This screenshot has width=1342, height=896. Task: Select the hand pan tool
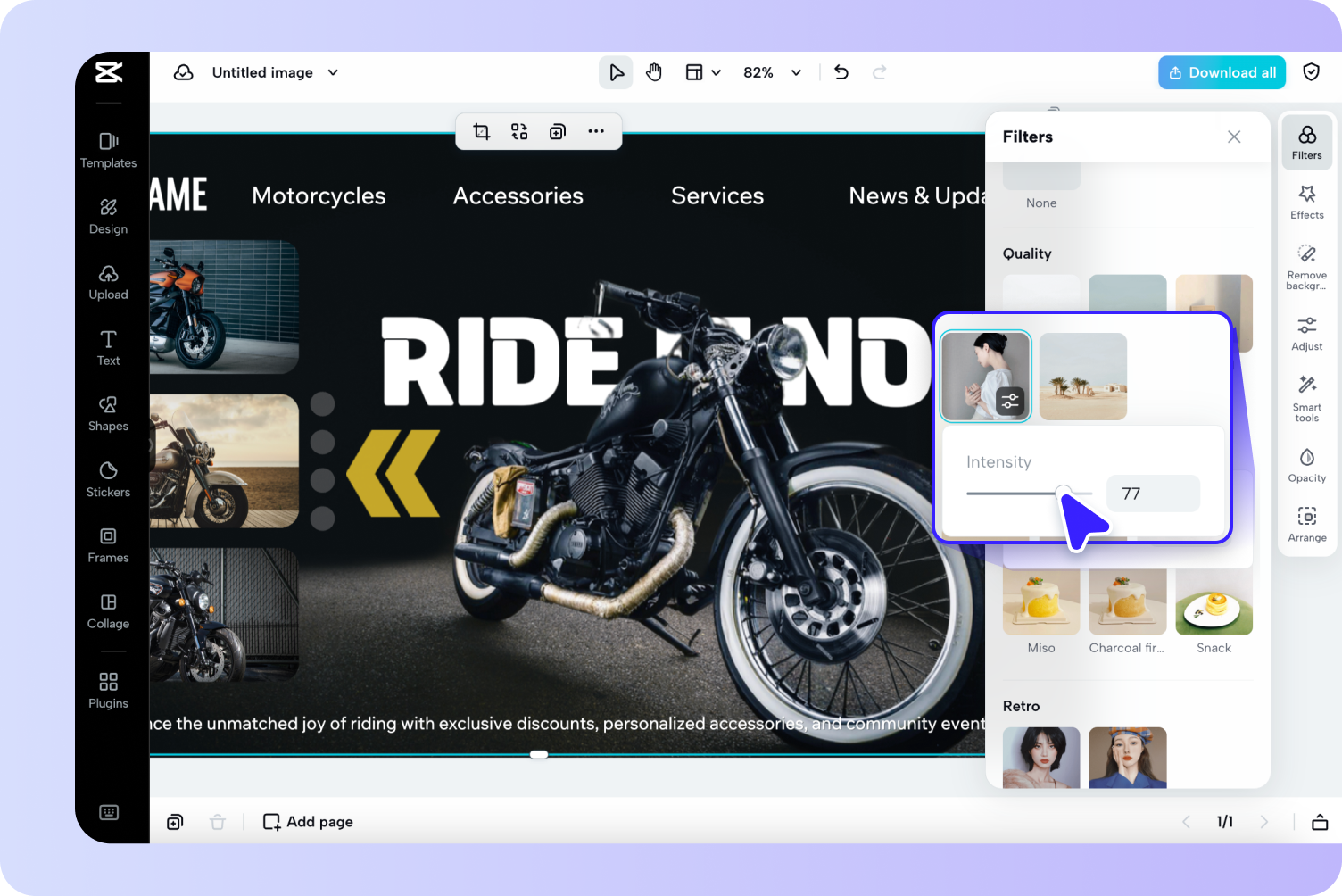(x=654, y=72)
